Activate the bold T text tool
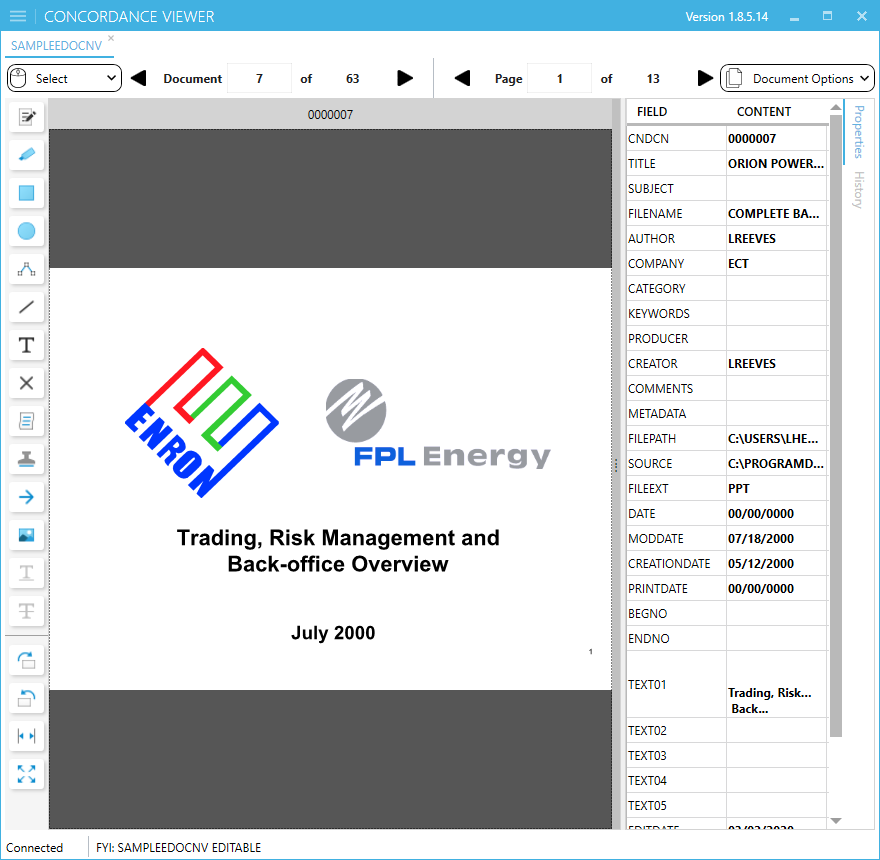Viewport: 880px width, 860px height. (x=26, y=345)
